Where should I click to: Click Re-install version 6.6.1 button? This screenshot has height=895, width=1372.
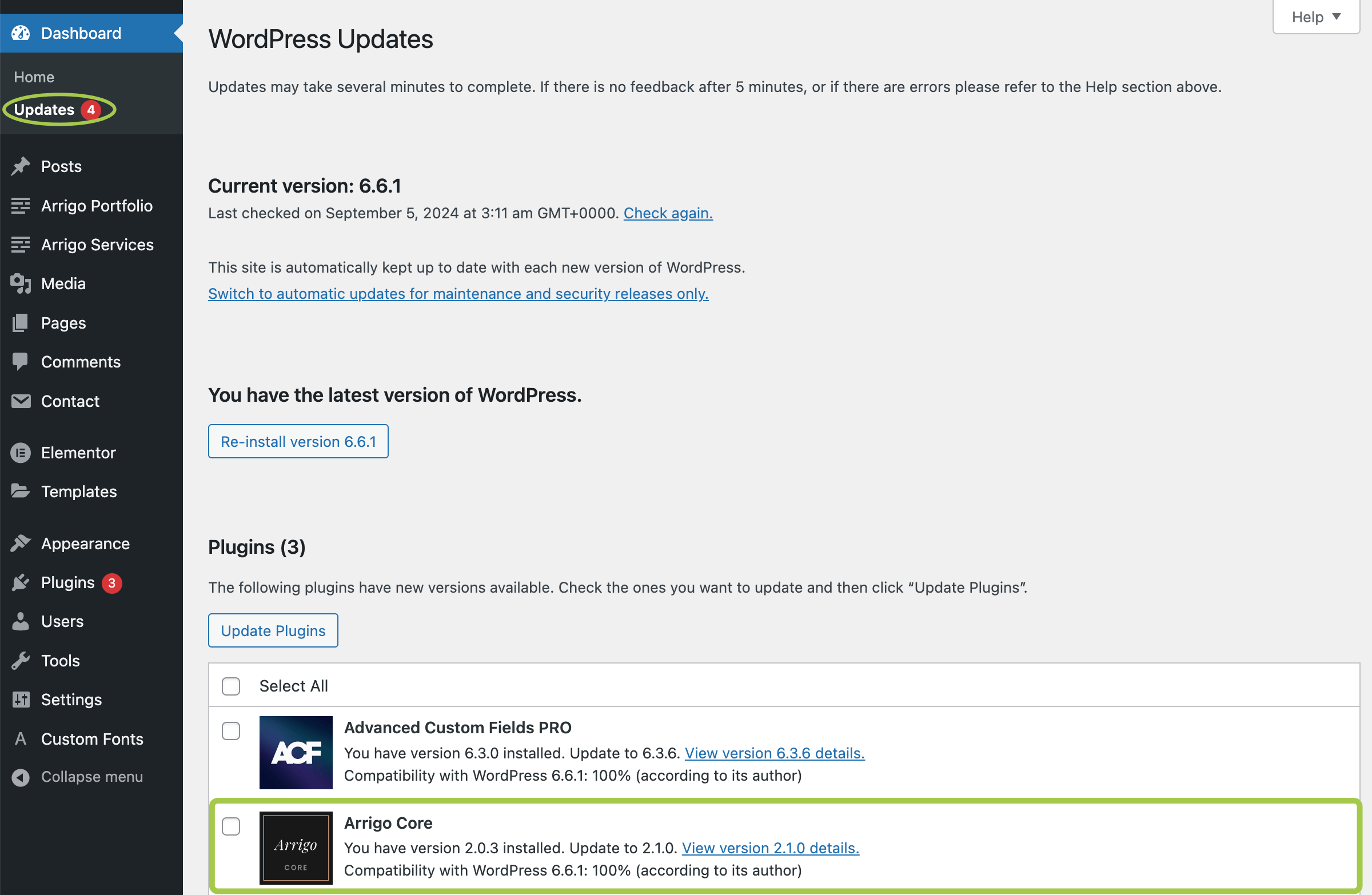(298, 441)
